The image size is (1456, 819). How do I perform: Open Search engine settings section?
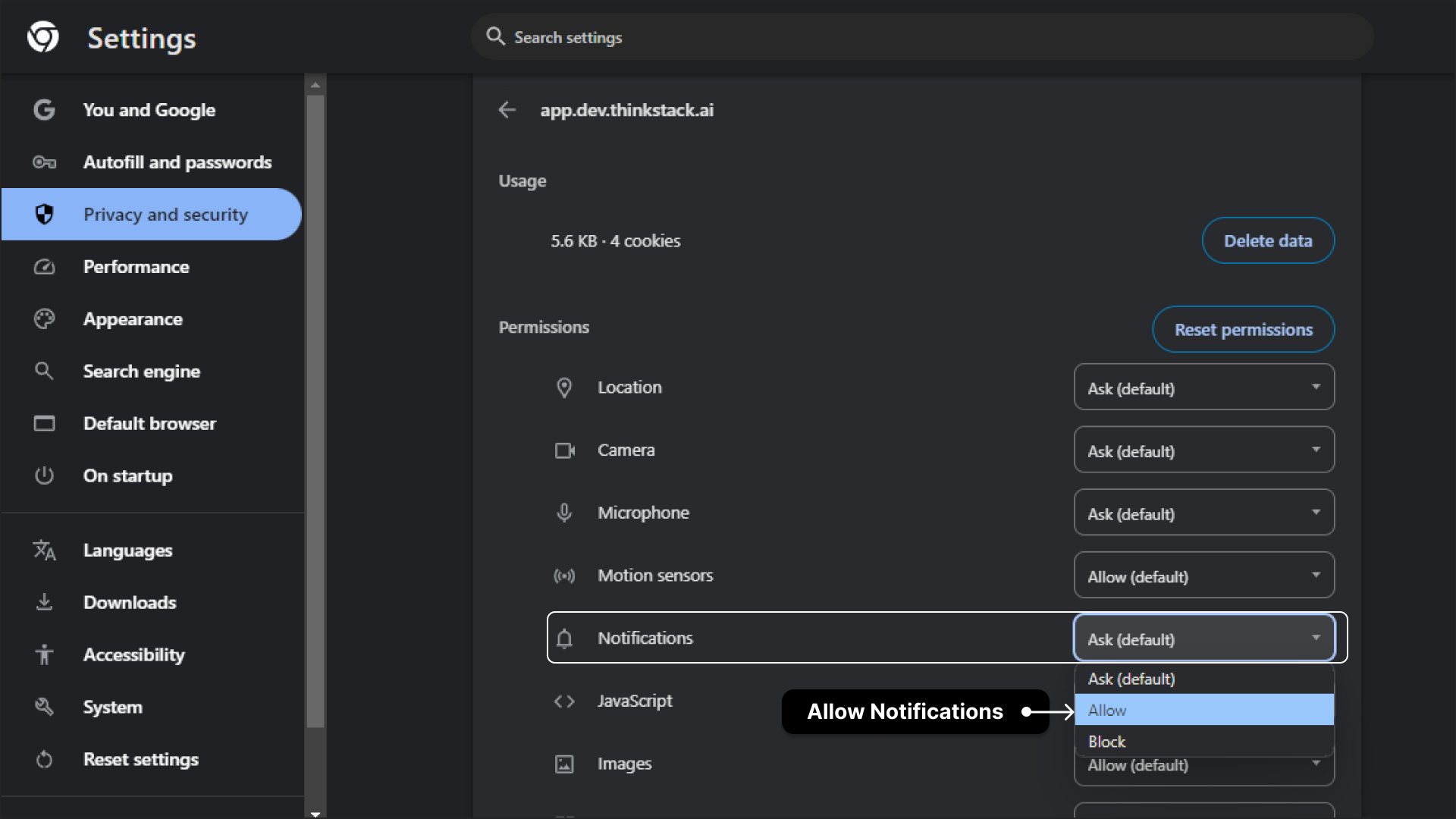[152, 371]
